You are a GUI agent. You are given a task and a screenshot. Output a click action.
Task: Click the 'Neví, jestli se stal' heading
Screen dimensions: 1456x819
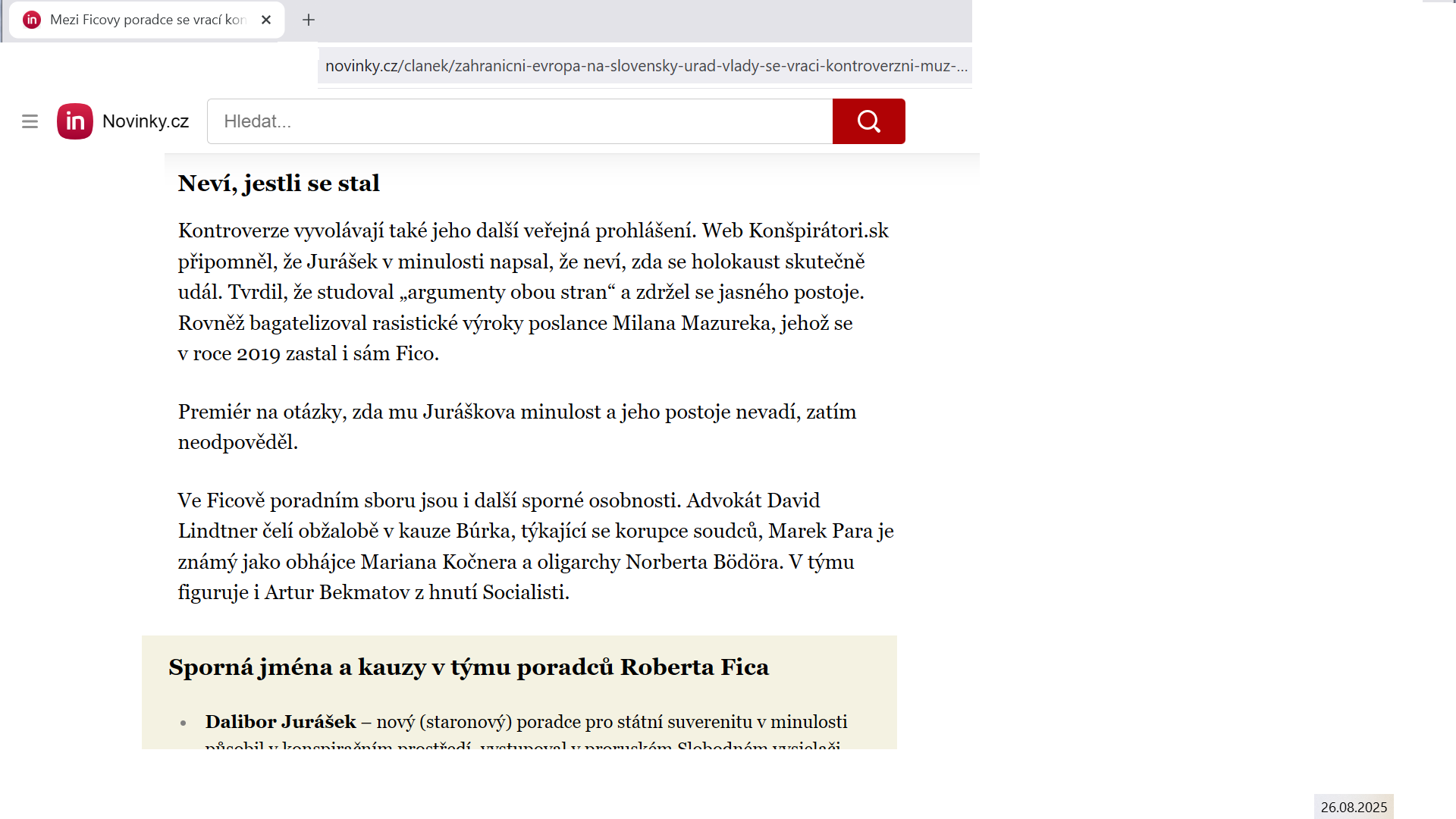pyautogui.click(x=279, y=184)
